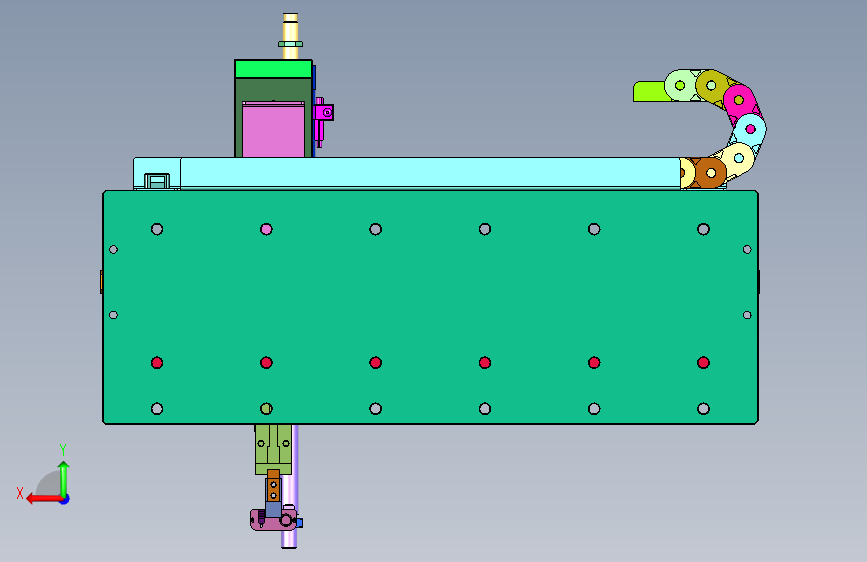Click the small clip on the rail's left end
This screenshot has height=562, width=867.
(157, 181)
